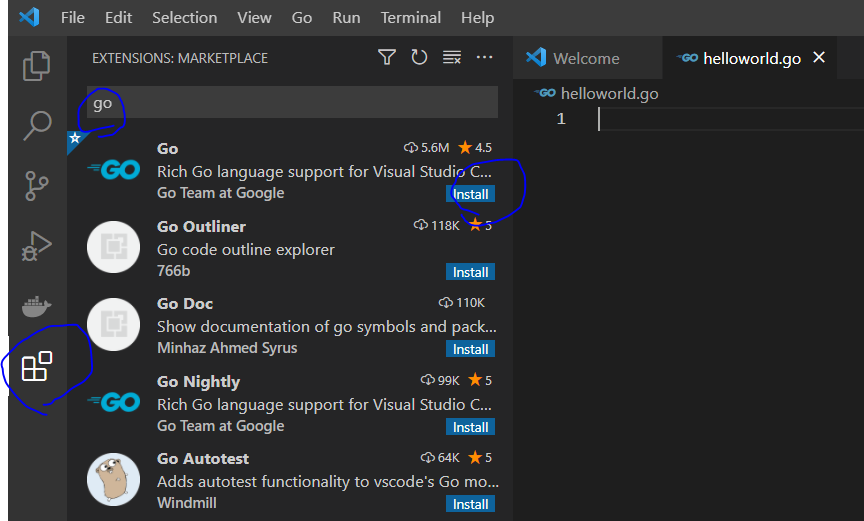
Task: Click 'Go code outline explorer' description
Action: (246, 250)
